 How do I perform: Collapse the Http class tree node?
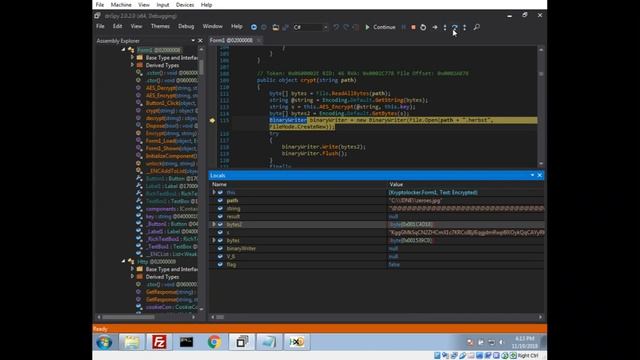124,261
